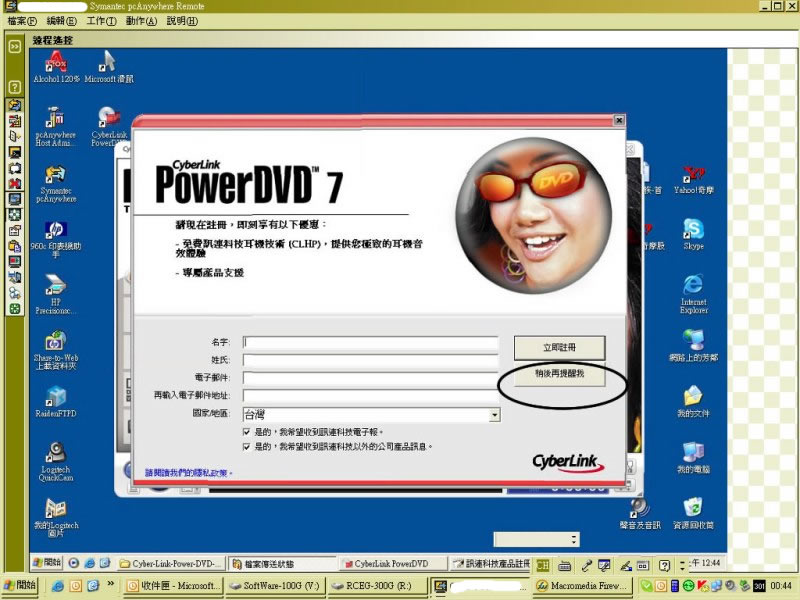
Task: Open the 我的Logitech圖片 desktop icon
Action: point(56,518)
